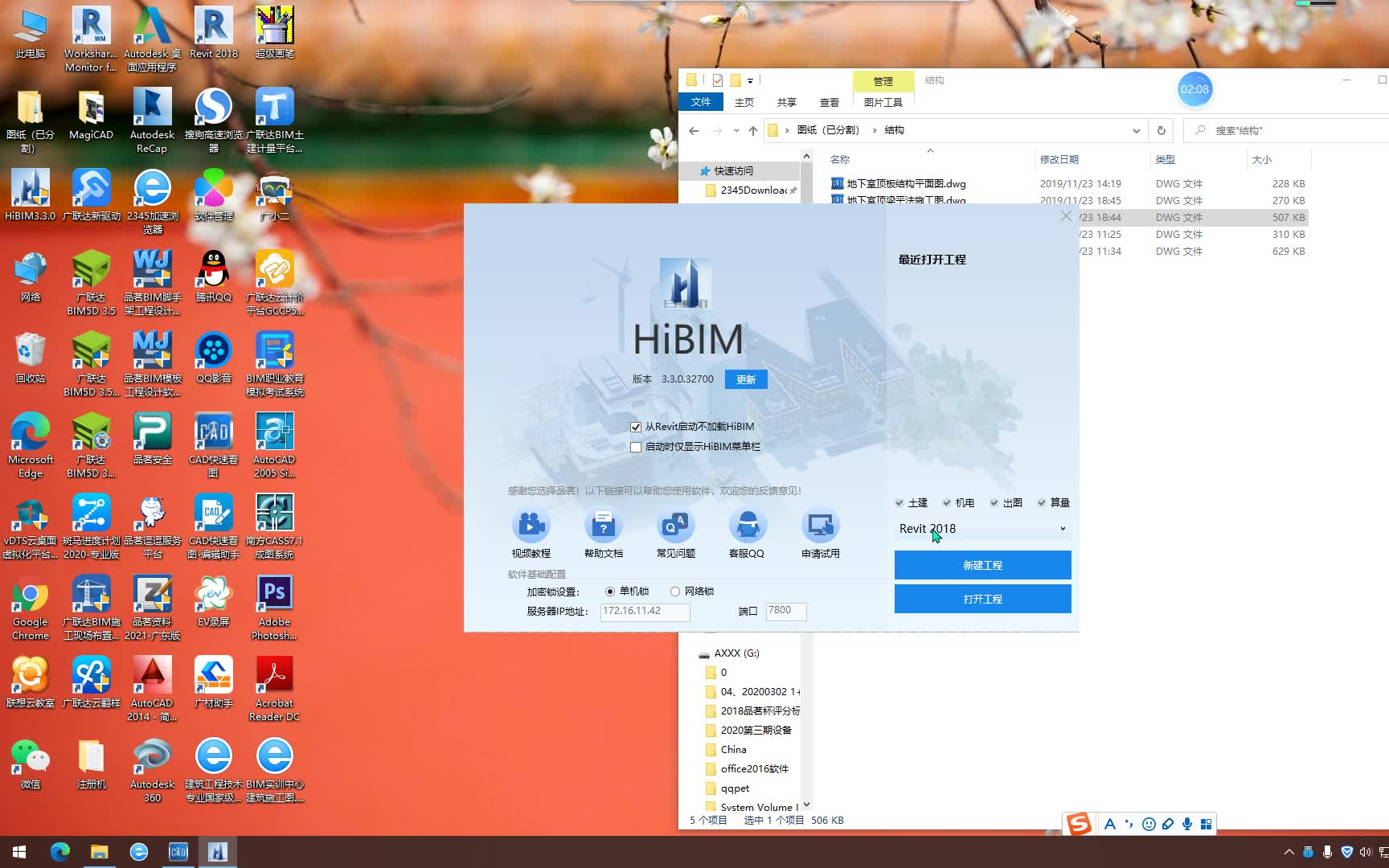Open 微信 WeChat desktop icon
1389x868 pixels.
coord(31,764)
